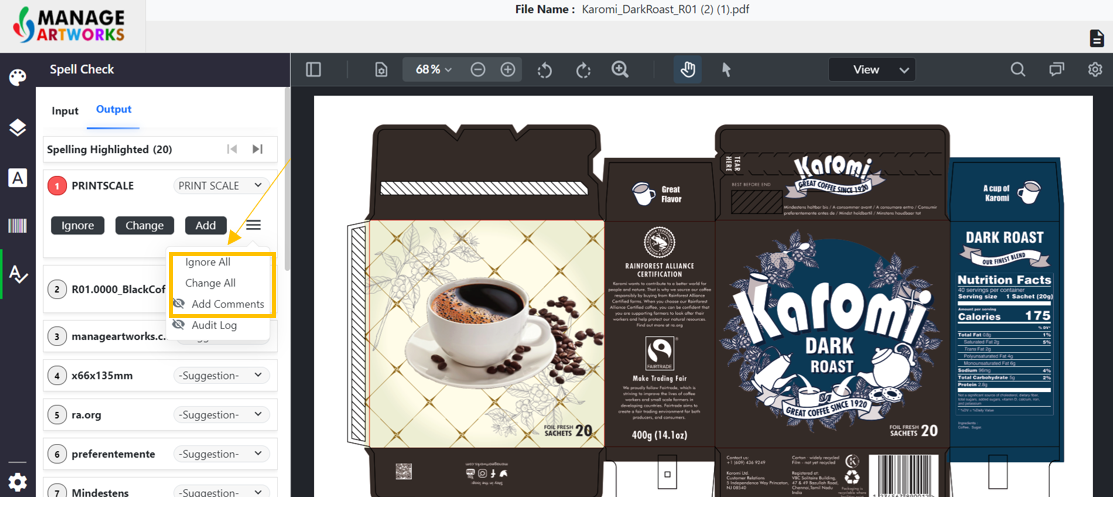Rotate the document counterclockwise

click(544, 70)
